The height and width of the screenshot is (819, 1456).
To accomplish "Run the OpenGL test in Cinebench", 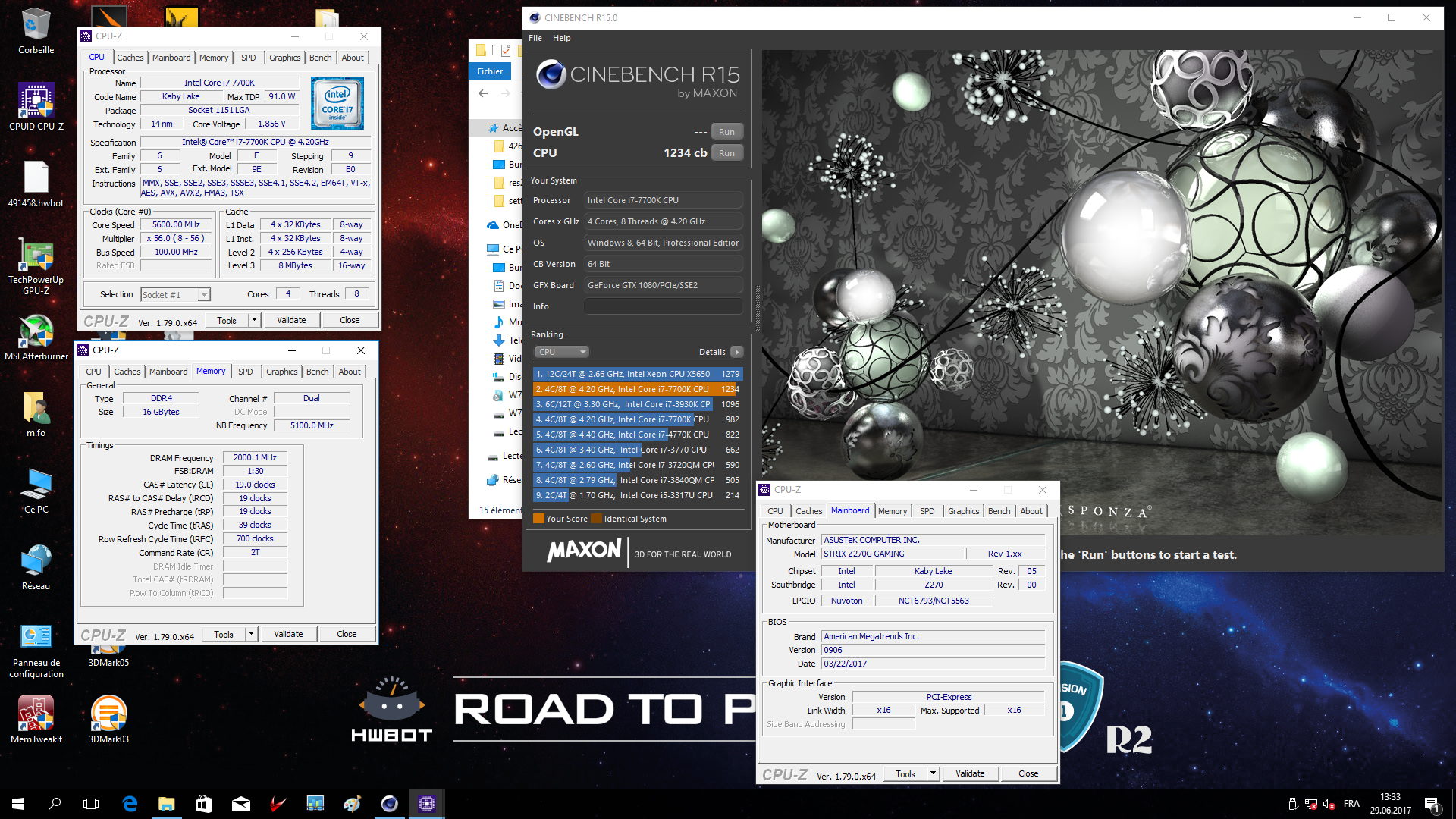I will coord(726,132).
